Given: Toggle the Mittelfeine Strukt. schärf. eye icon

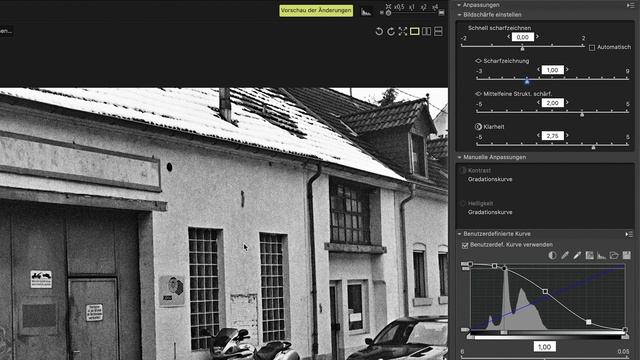Looking at the screenshot, I should (x=478, y=94).
